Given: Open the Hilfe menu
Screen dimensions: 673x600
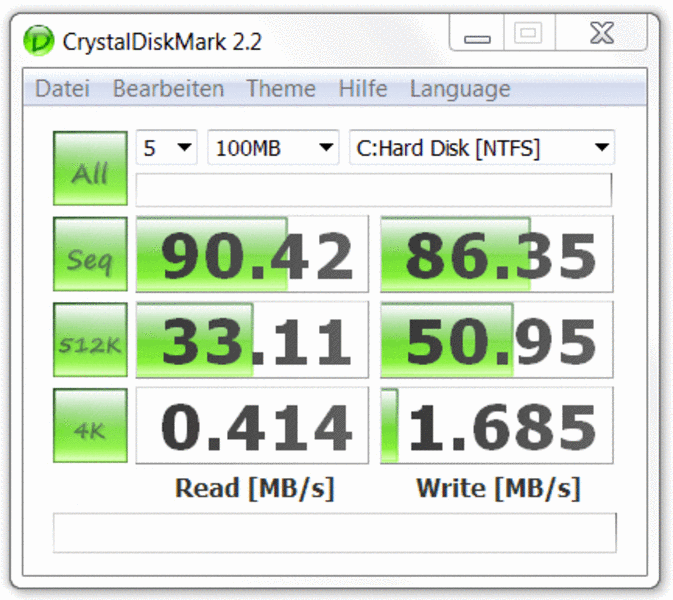Looking at the screenshot, I should click(x=363, y=89).
